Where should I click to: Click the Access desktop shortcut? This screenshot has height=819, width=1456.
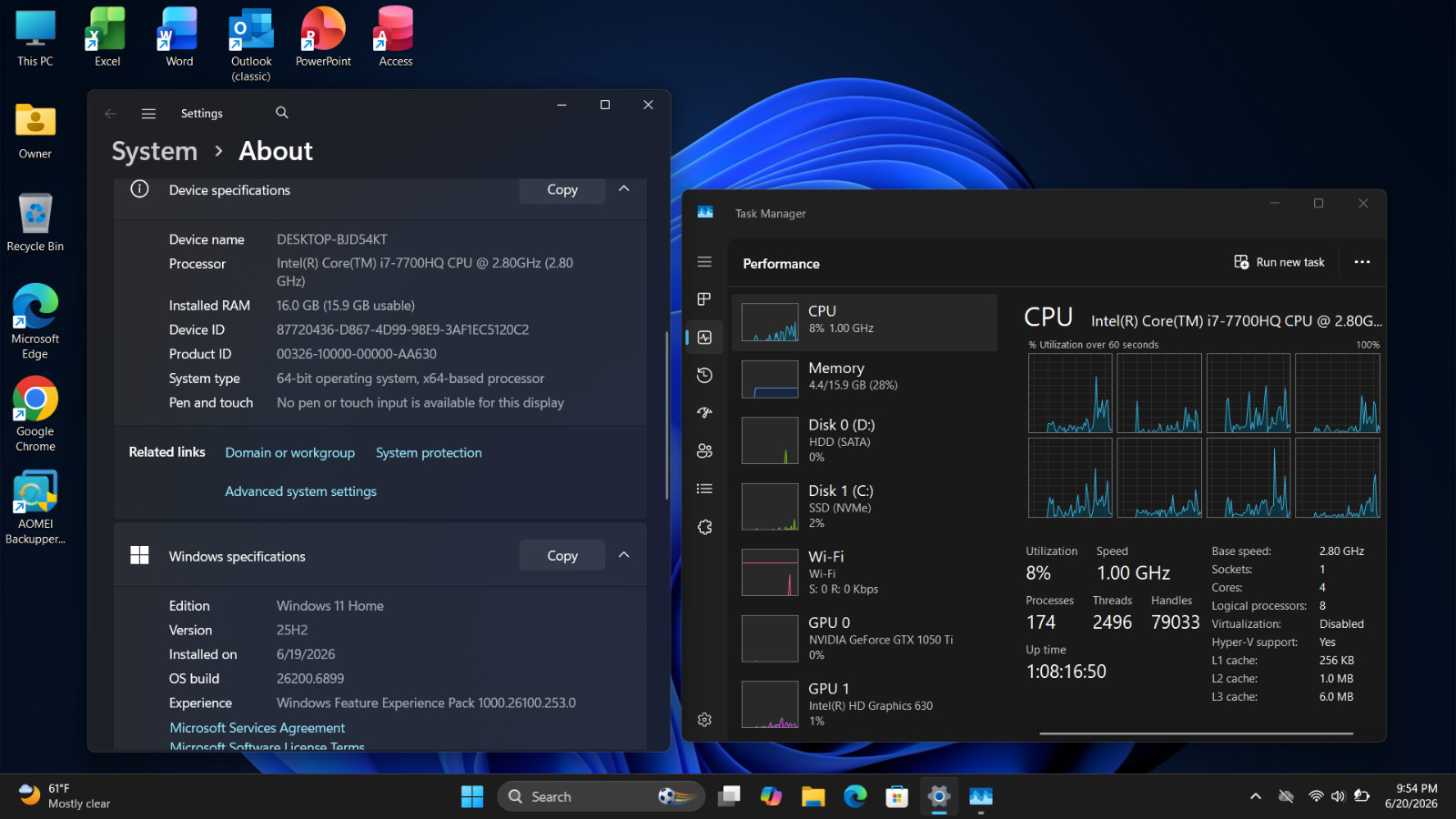396,38
